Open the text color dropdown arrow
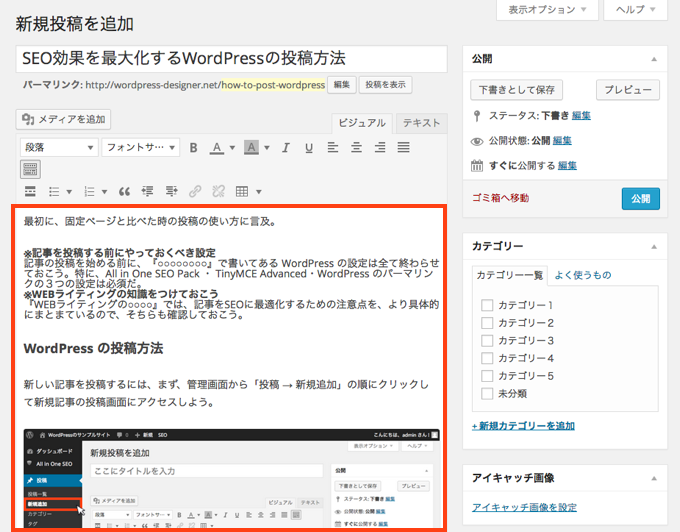This screenshot has width=680, height=532. (x=232, y=148)
